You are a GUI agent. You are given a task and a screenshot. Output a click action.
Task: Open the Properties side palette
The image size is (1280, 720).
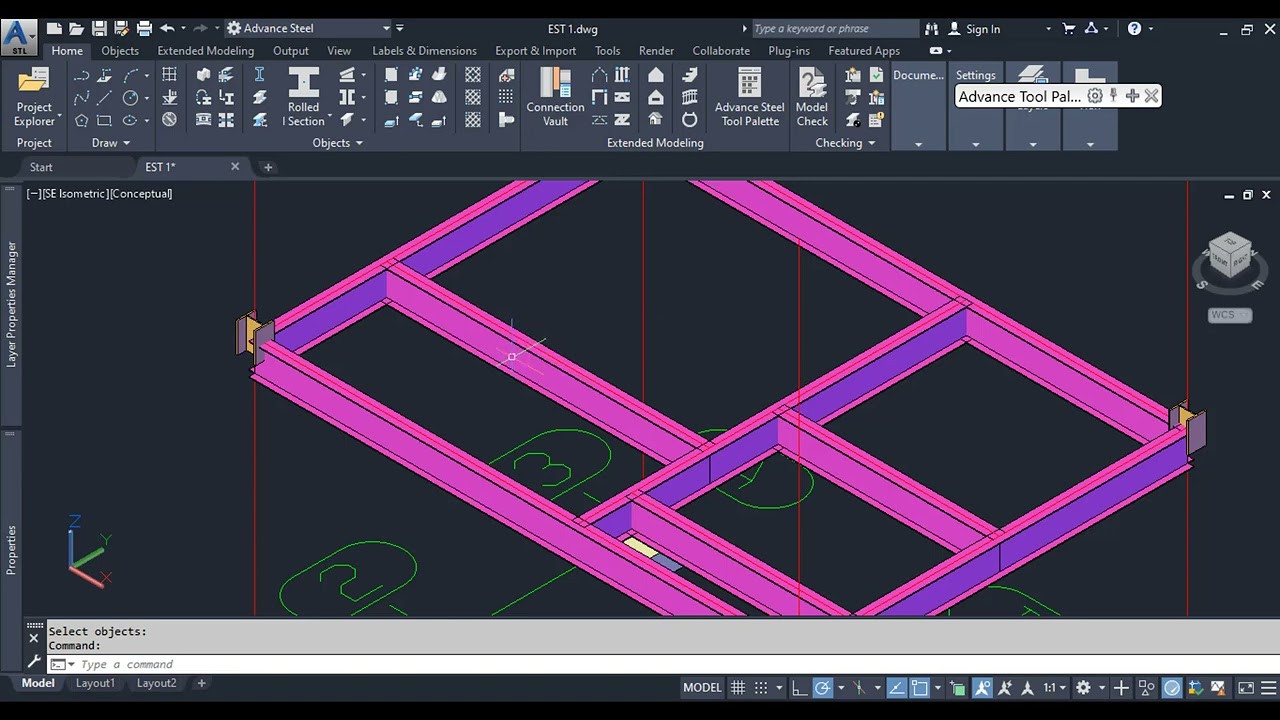[x=12, y=549]
